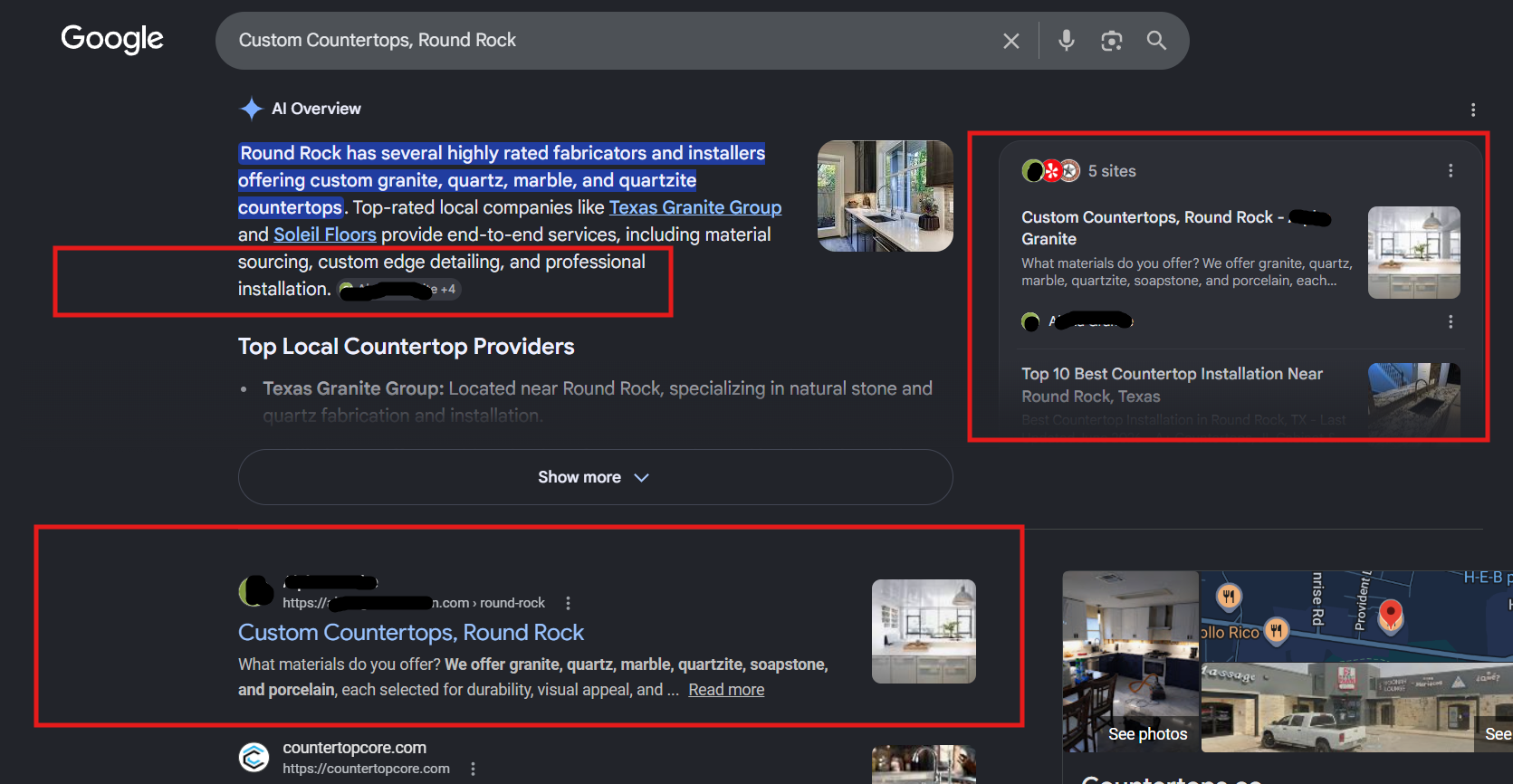Click the countertopcore.com site favicon
The height and width of the screenshot is (784, 1513).
pos(254,757)
